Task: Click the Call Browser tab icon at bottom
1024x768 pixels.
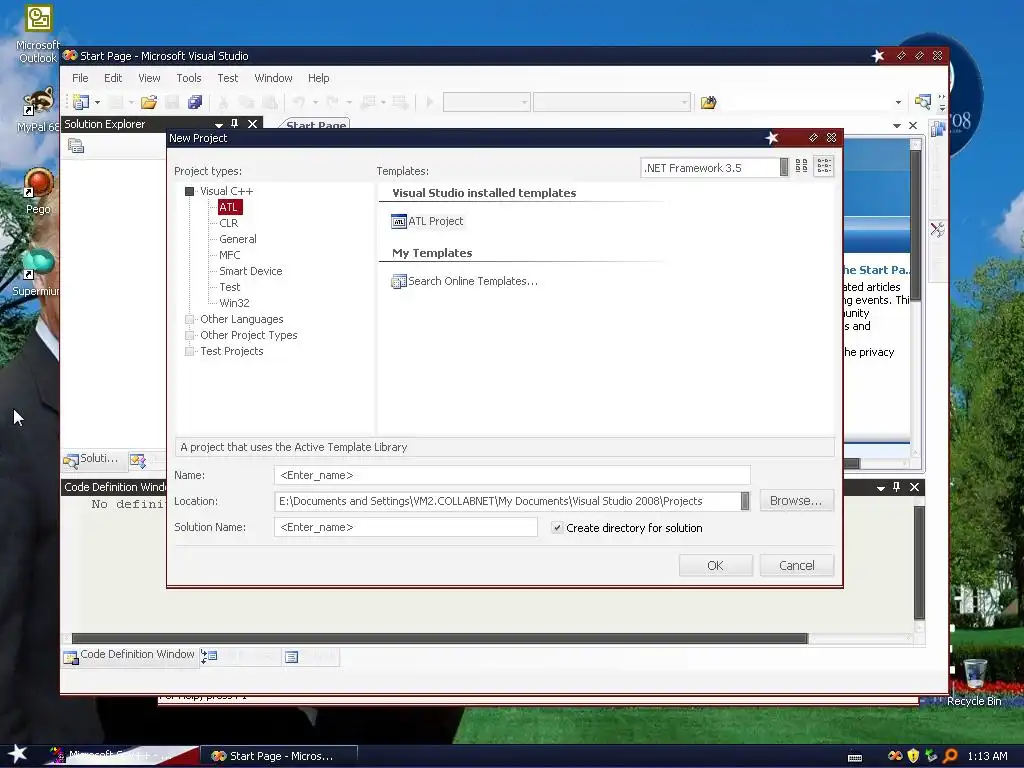Action: click(209, 656)
